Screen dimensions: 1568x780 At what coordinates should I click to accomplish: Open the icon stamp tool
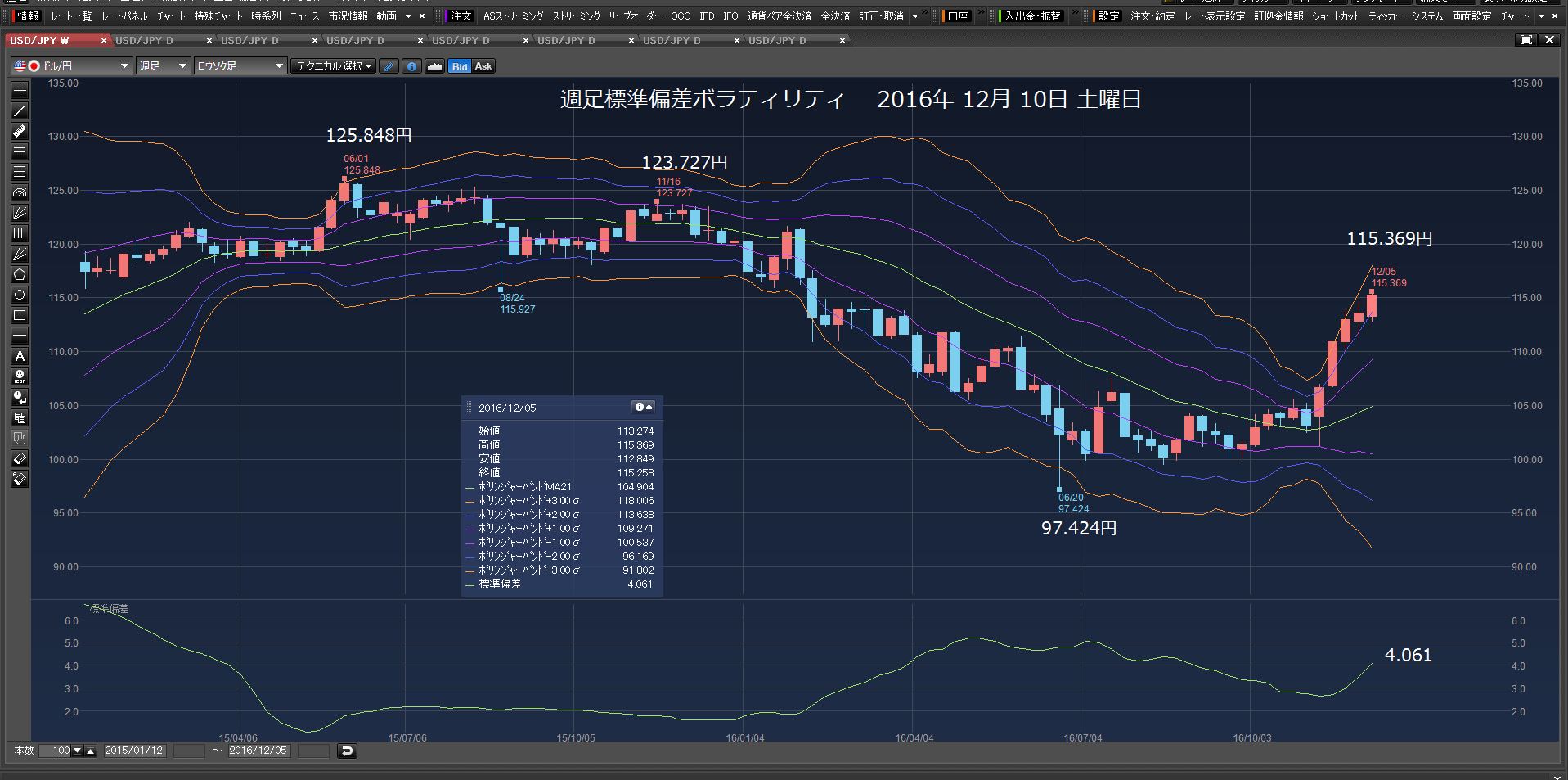click(x=20, y=376)
